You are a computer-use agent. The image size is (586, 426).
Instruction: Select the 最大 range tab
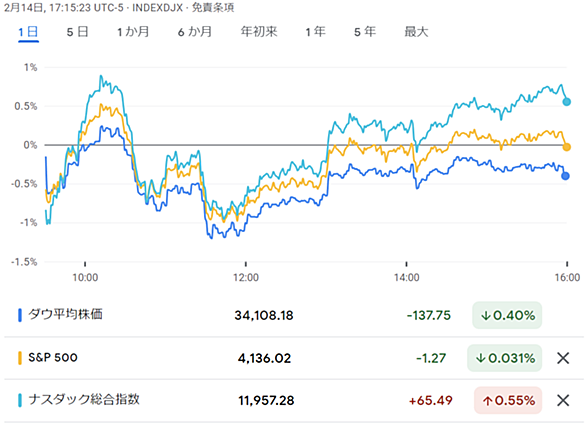tap(416, 32)
